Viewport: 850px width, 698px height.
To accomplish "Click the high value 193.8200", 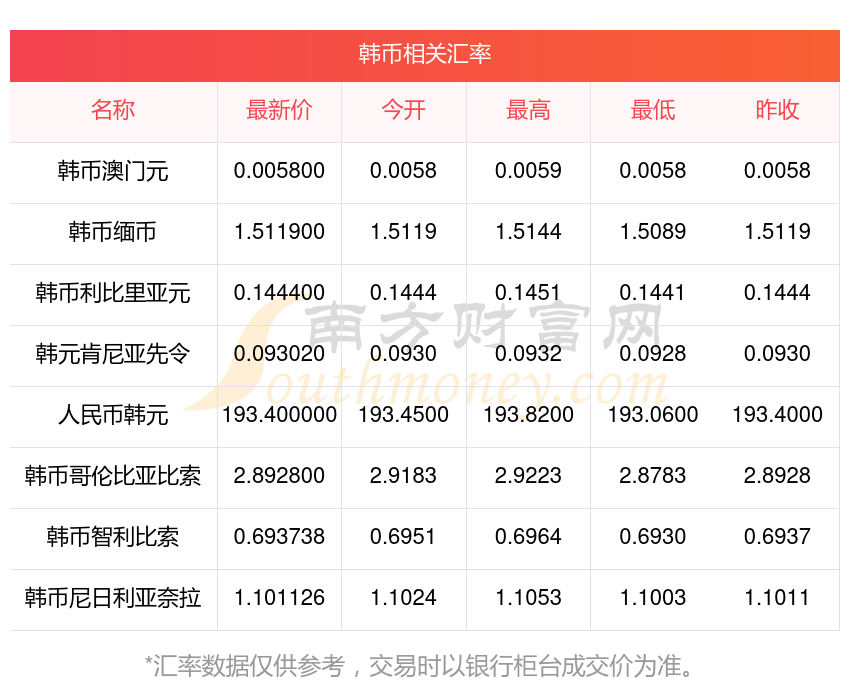I will tap(528, 415).
